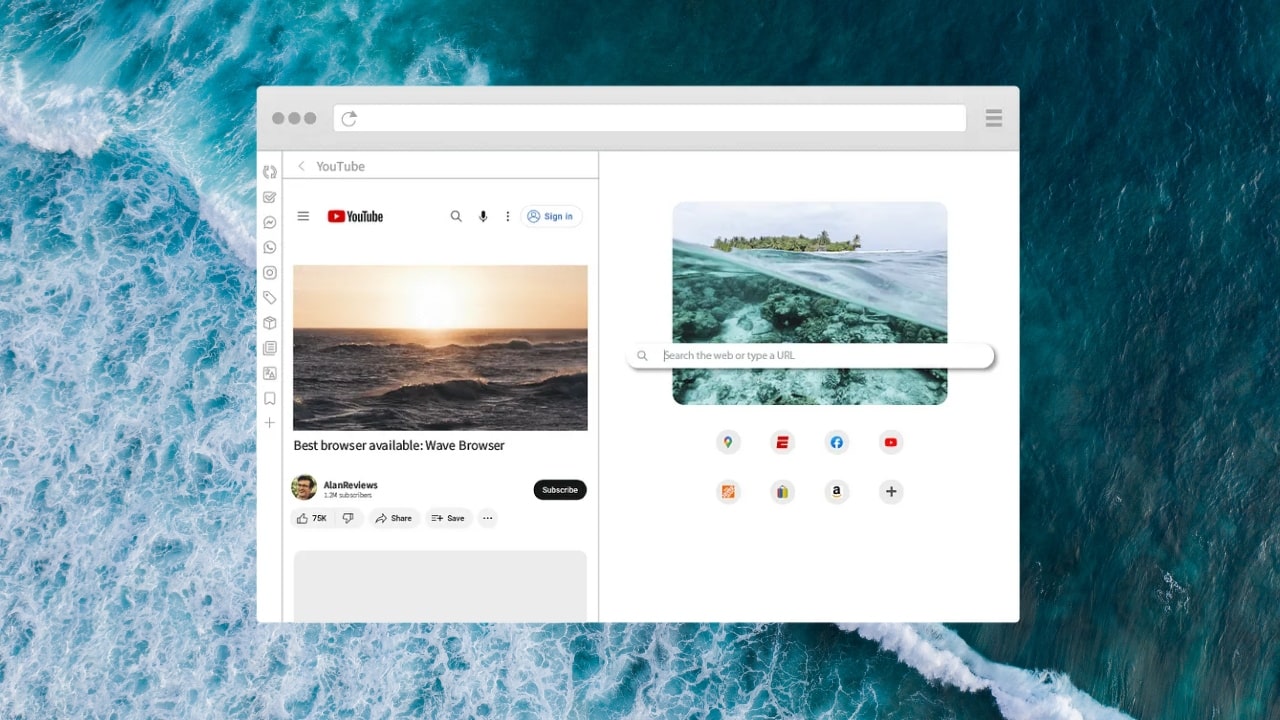Open the YouTube shortcut tile

pyautogui.click(x=891, y=442)
